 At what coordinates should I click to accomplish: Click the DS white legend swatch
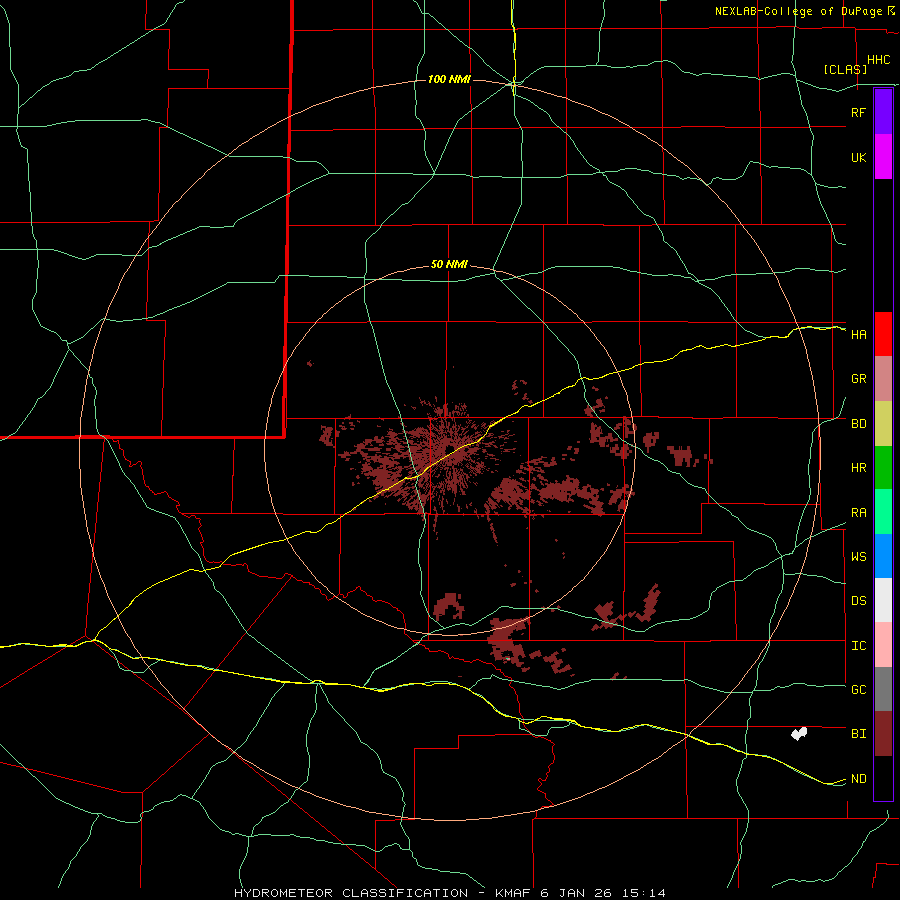click(883, 600)
